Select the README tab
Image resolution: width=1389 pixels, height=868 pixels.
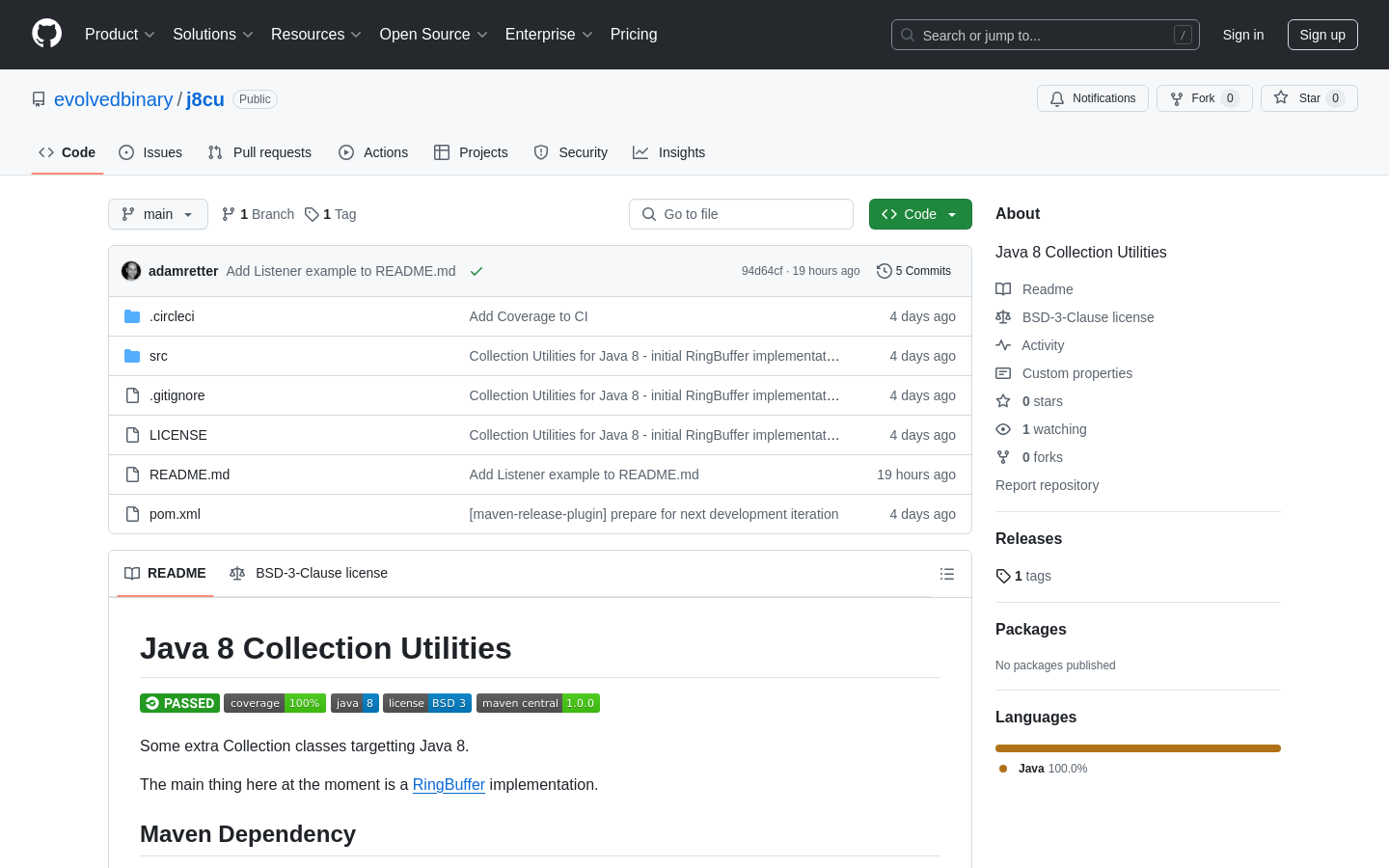(x=165, y=574)
